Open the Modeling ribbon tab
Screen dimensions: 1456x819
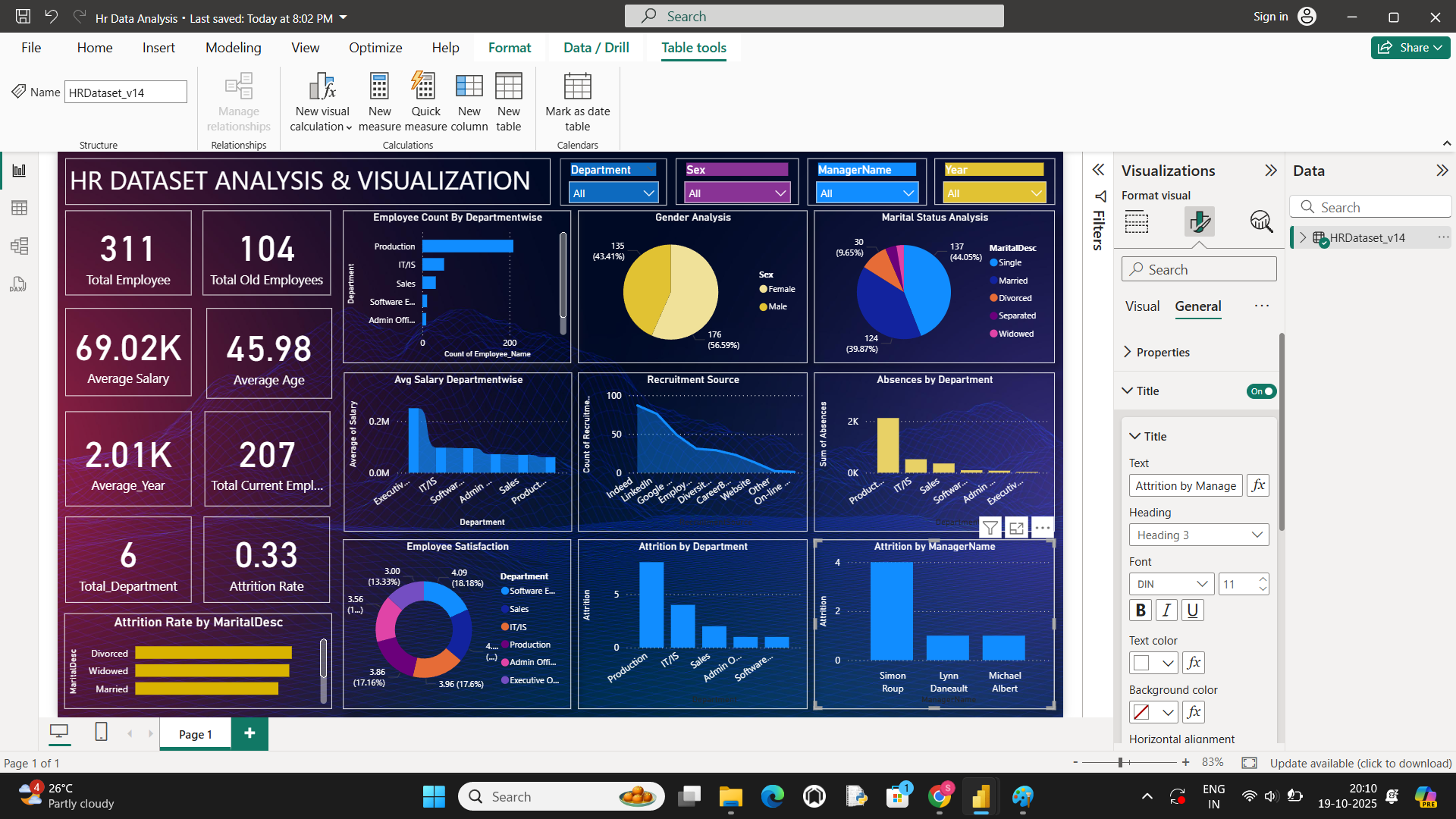click(x=233, y=48)
